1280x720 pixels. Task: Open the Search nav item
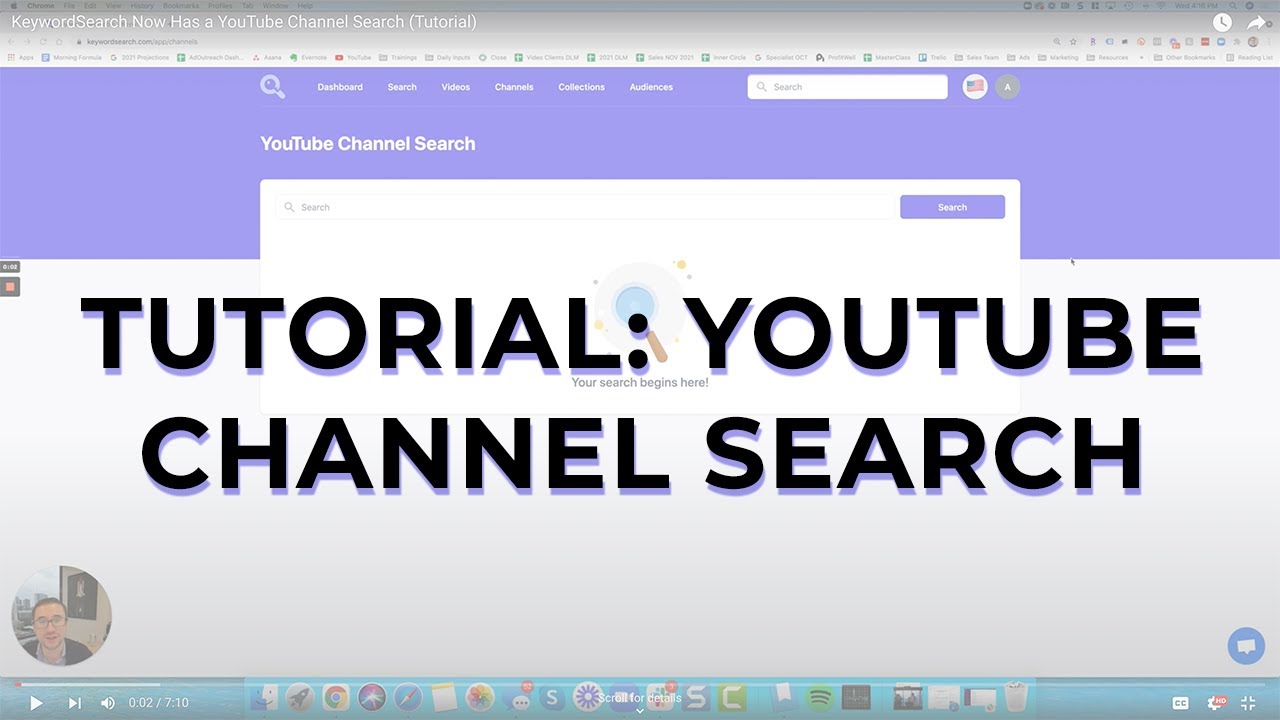click(x=402, y=87)
